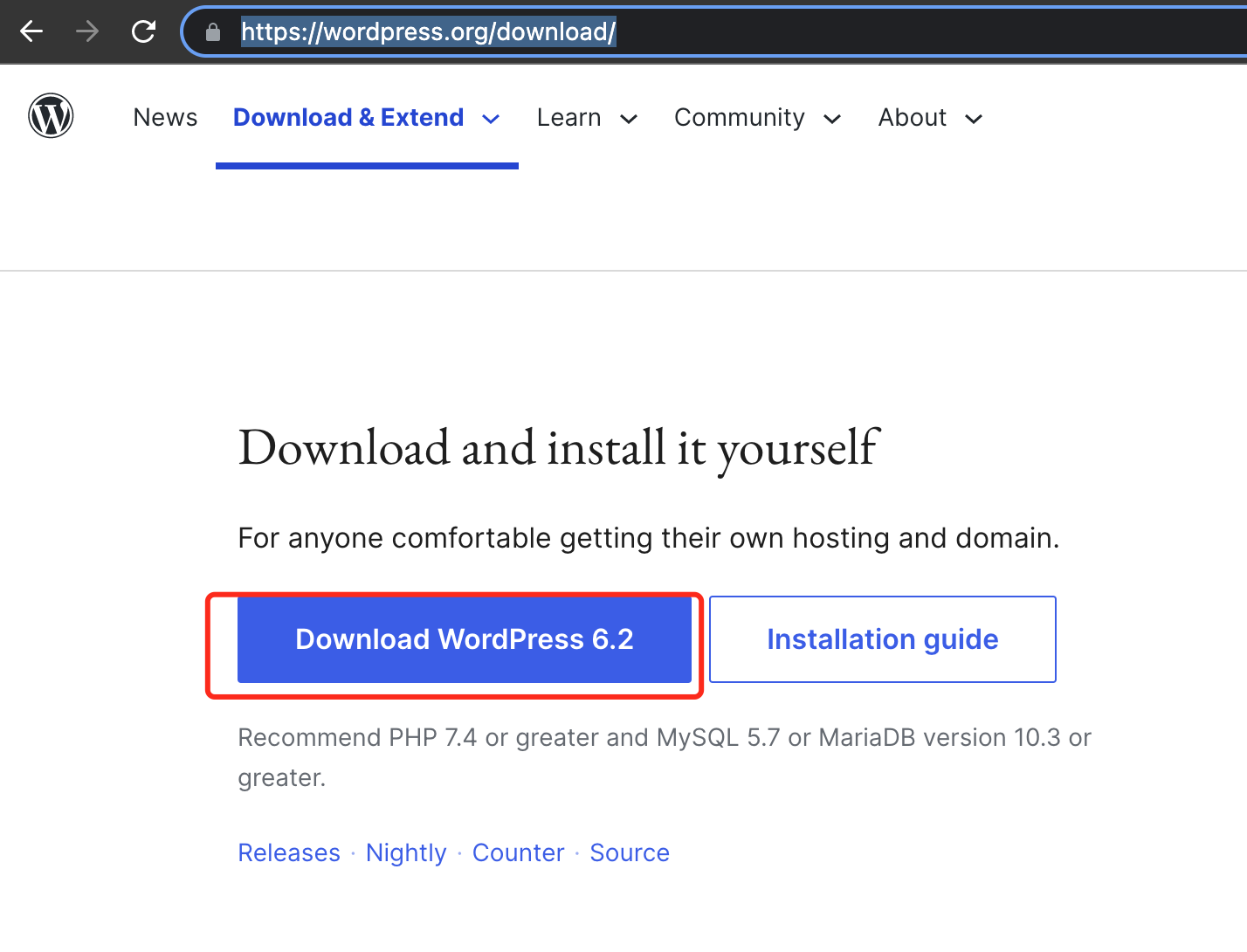Open Download & Extend menu
Viewport: 1247px width, 952px height.
point(348,118)
